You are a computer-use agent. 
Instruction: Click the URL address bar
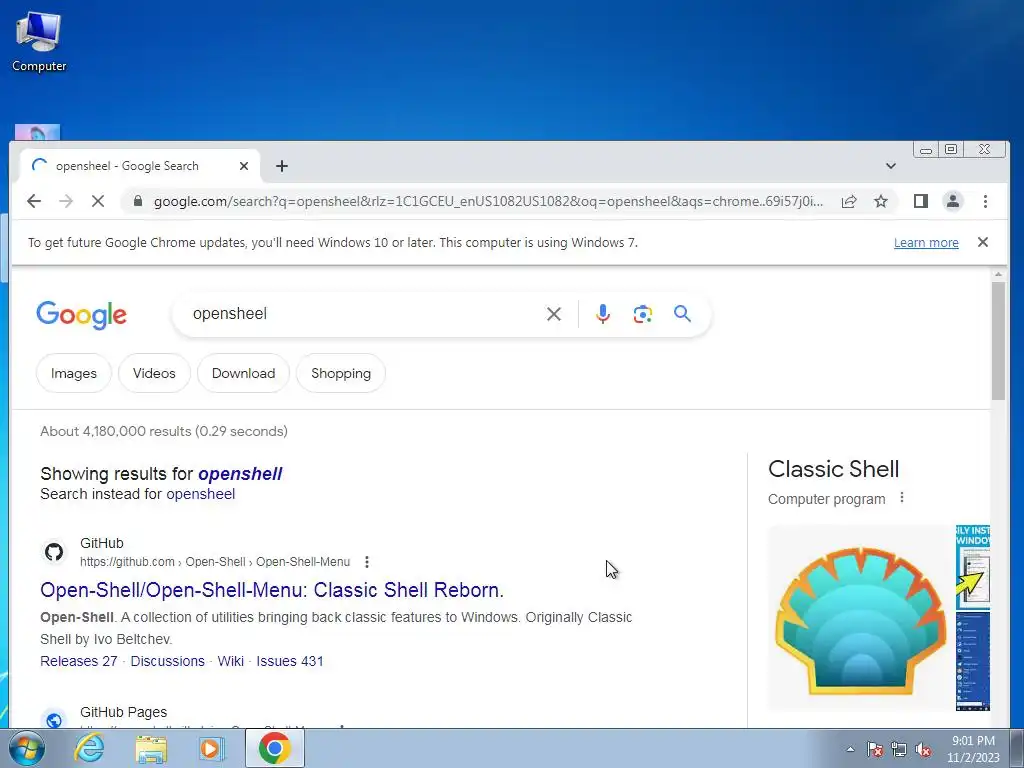coord(488,201)
